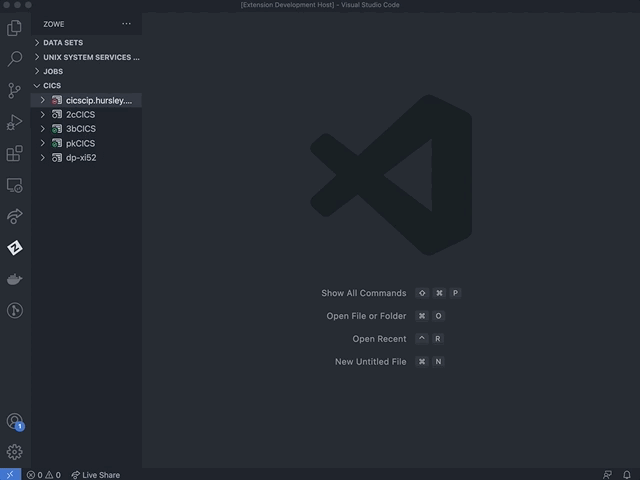Expand the JOBS section
The image size is (640, 480).
[53, 71]
